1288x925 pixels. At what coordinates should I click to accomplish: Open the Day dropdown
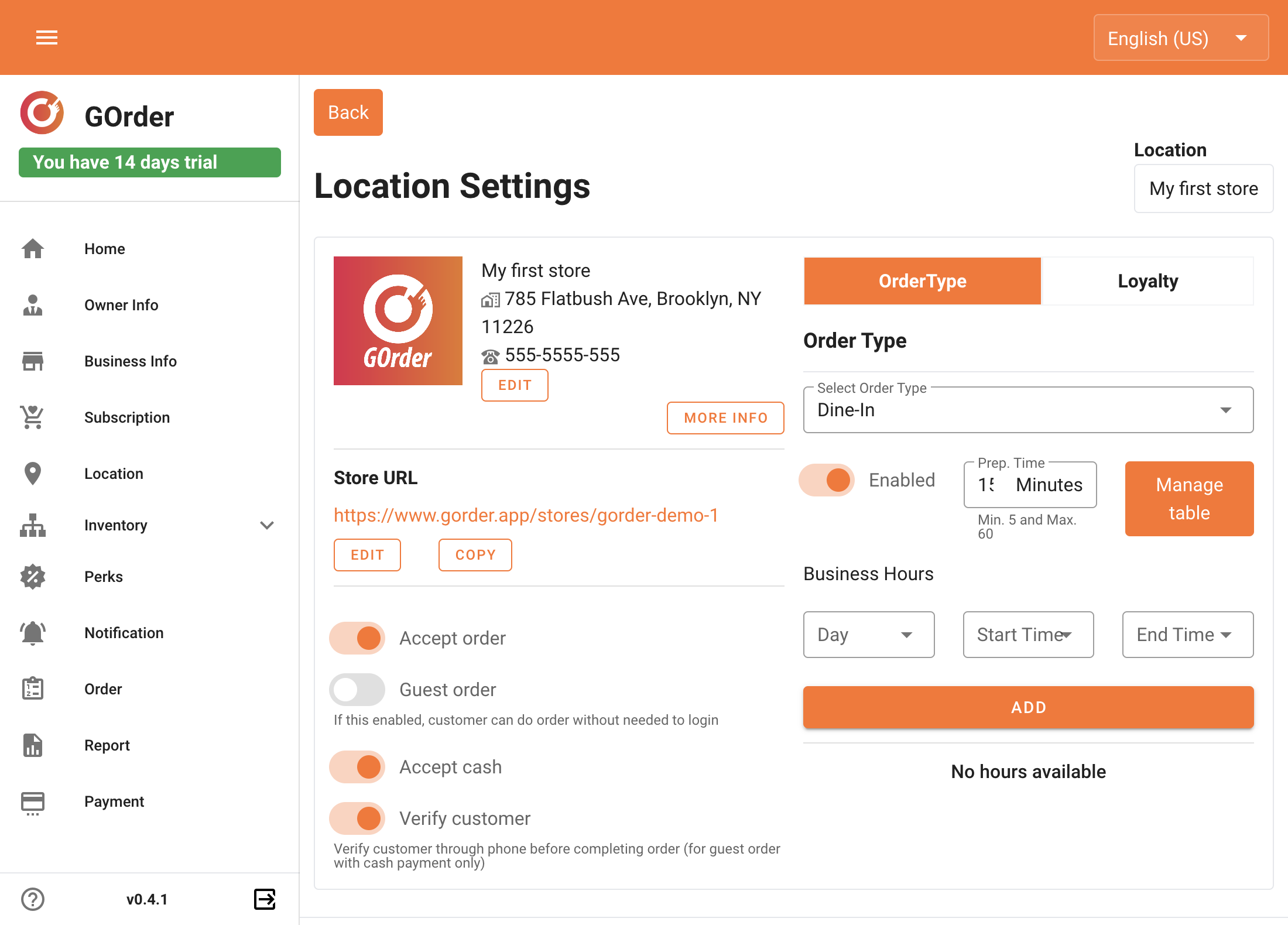tap(869, 635)
